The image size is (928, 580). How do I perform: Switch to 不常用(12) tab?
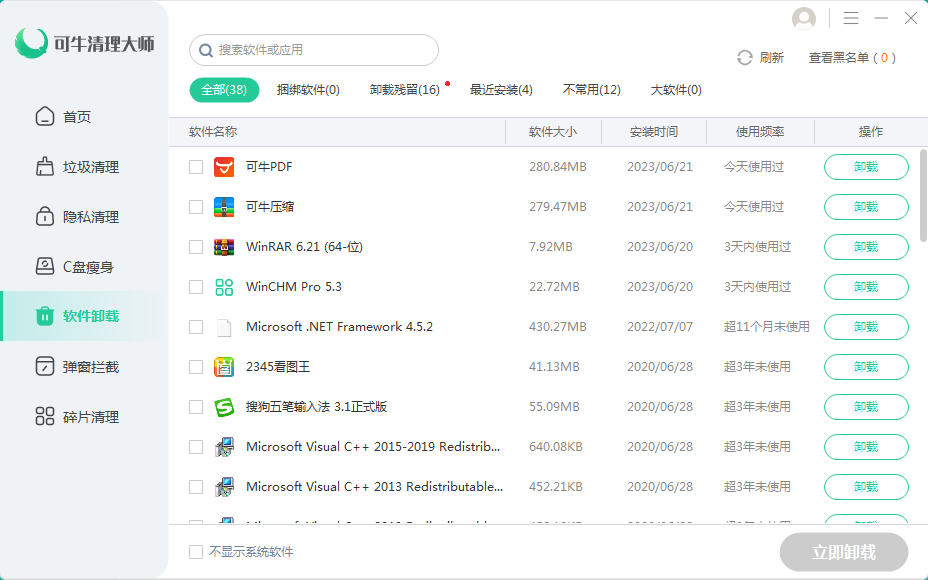pos(591,90)
